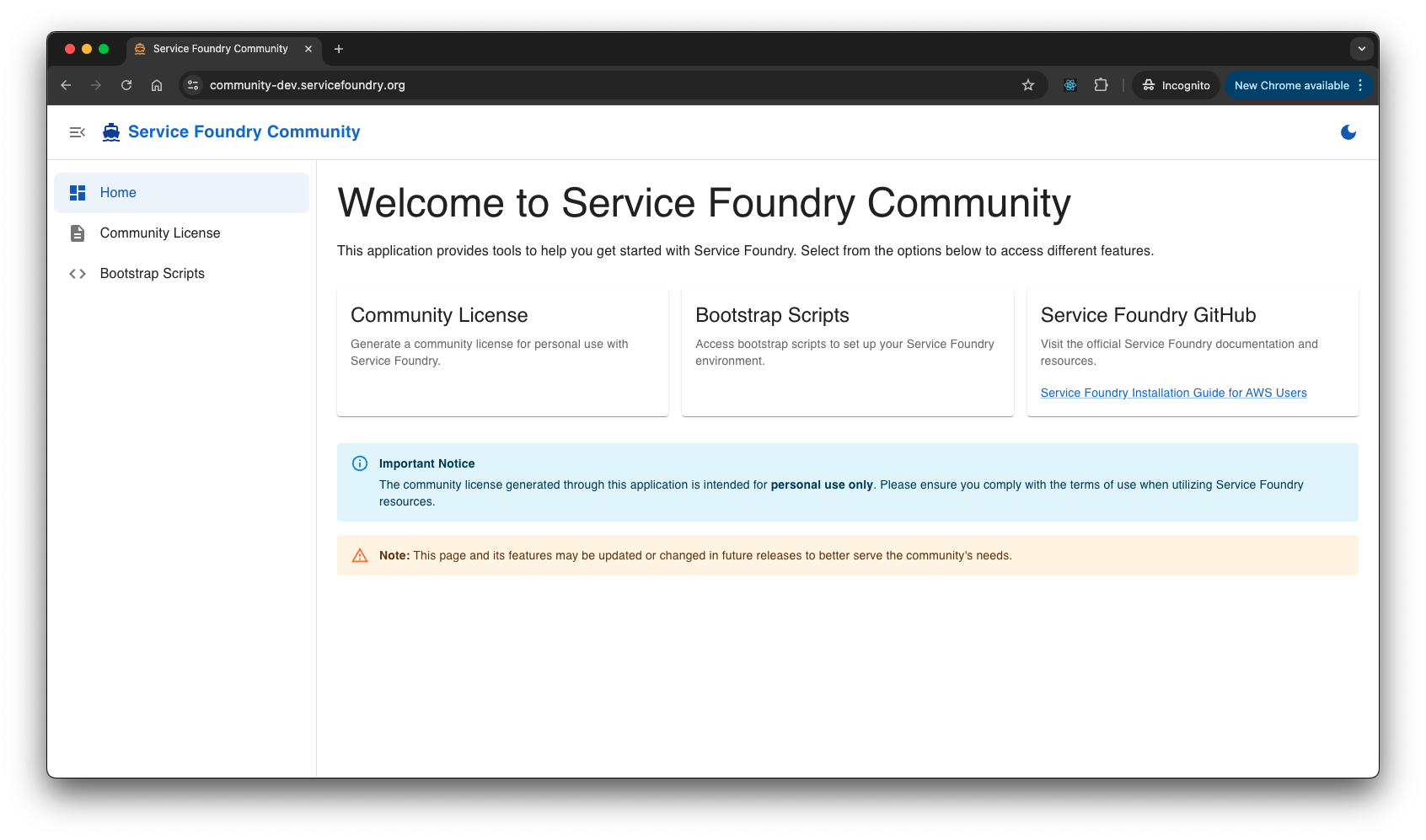Select Community License in the sidebar
This screenshot has width=1426, height=840.
[x=159, y=233]
